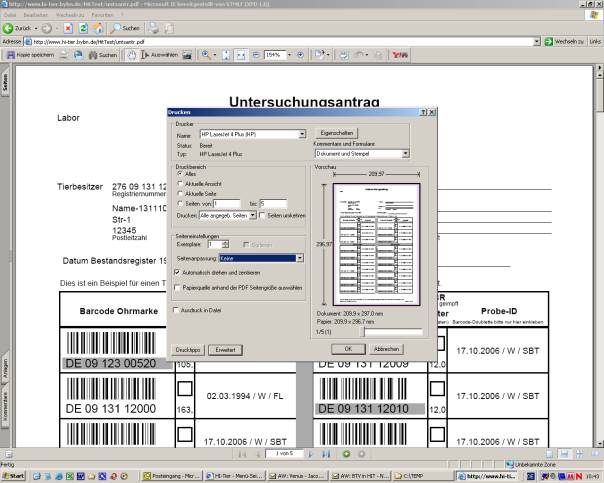Open the Favoriten menu
Screen dimensions: 604x483
pos(103,17)
